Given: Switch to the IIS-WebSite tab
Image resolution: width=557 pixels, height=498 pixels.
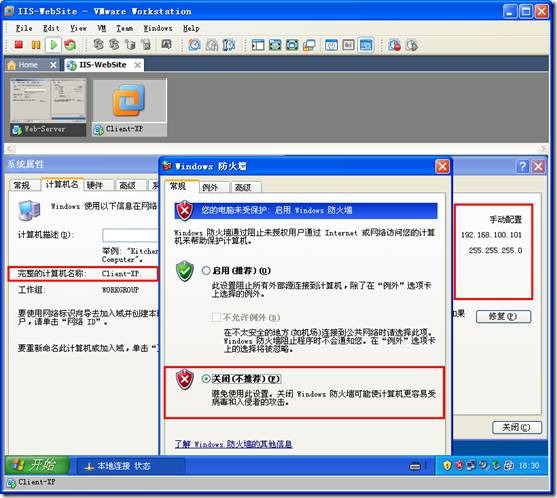Looking at the screenshot, I should [103, 65].
